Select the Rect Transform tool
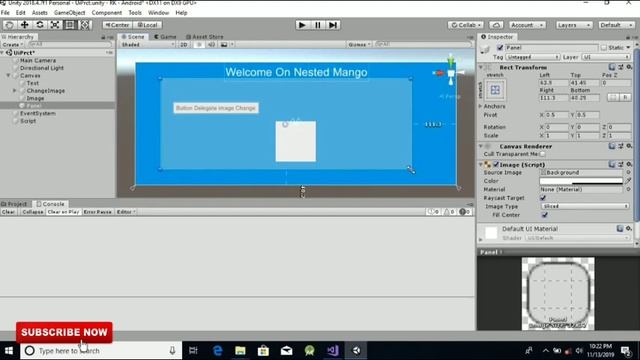 (70, 25)
